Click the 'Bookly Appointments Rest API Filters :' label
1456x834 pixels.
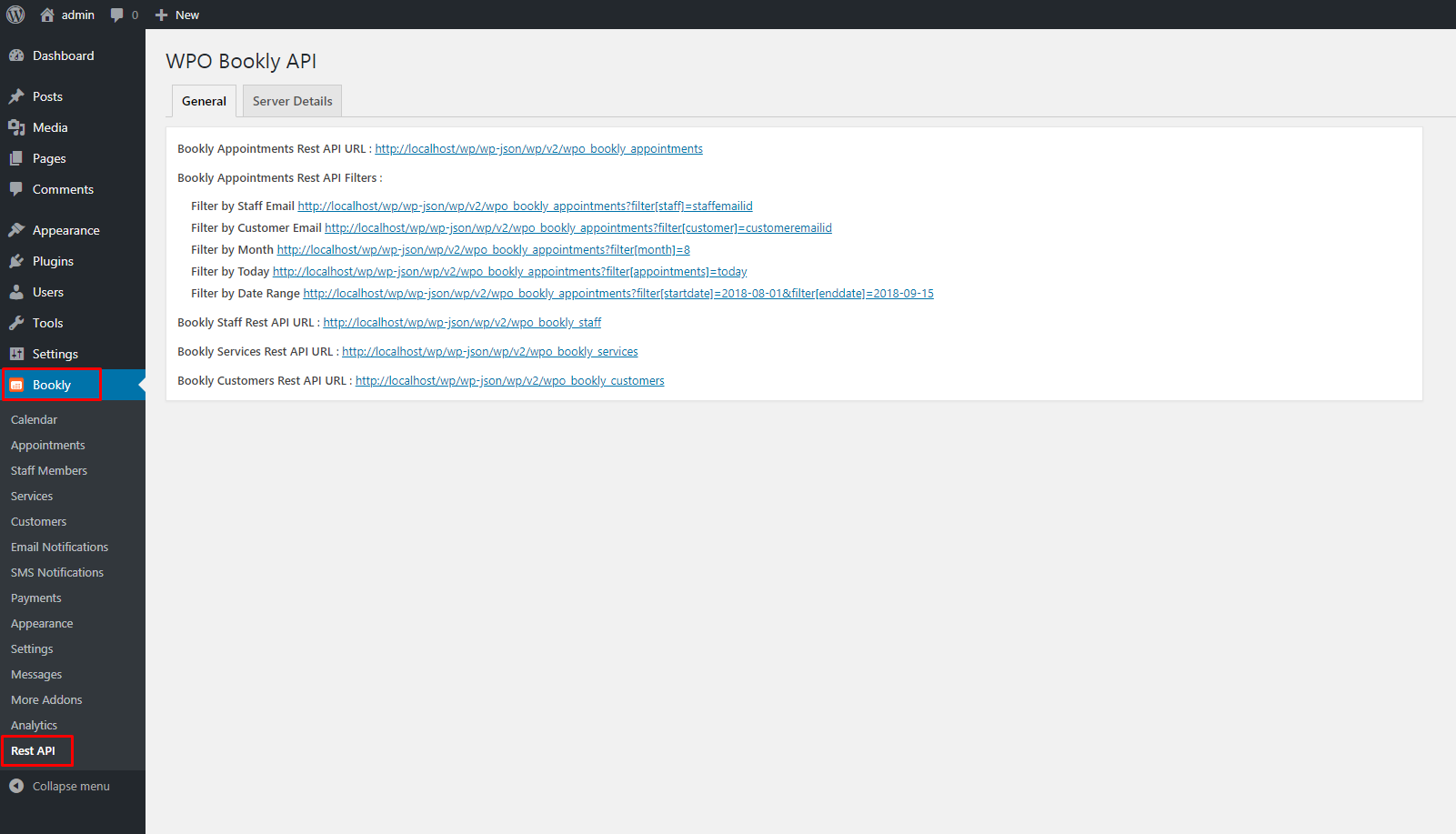[x=280, y=177]
